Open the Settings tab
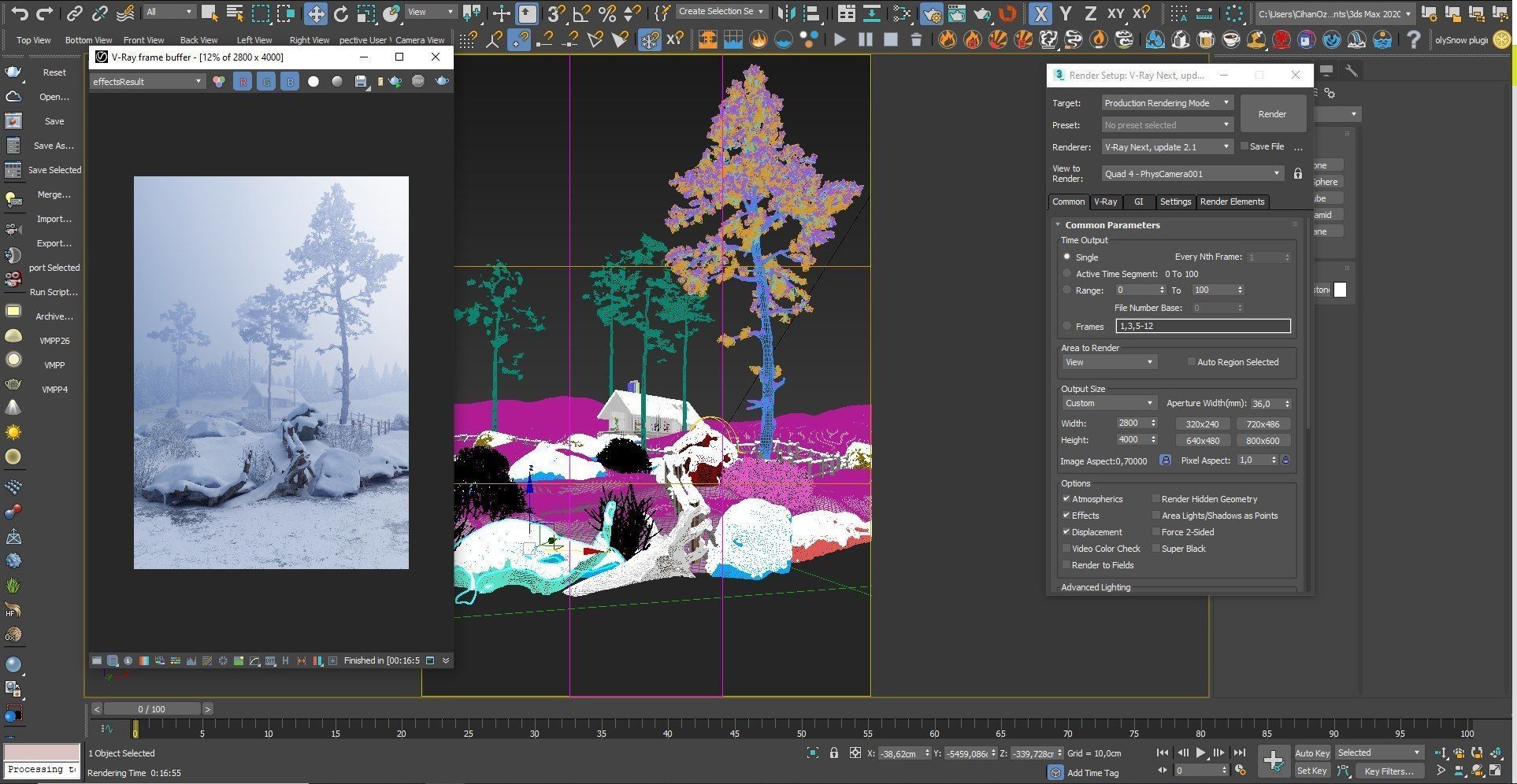 [1175, 202]
